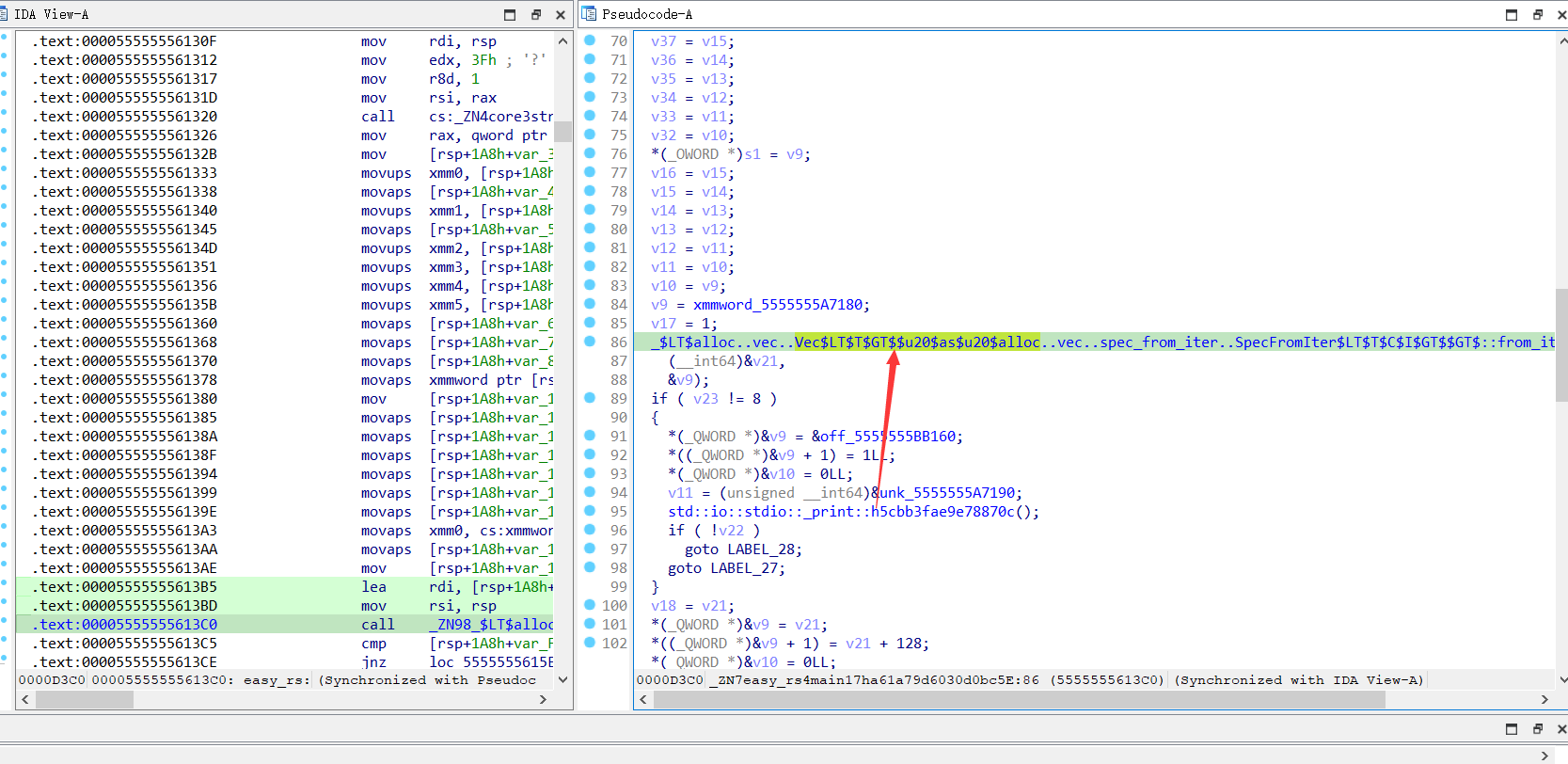This screenshot has width=1568, height=764.
Task: Click the Pseudocode-A scroll left arrow
Action: click(x=643, y=699)
